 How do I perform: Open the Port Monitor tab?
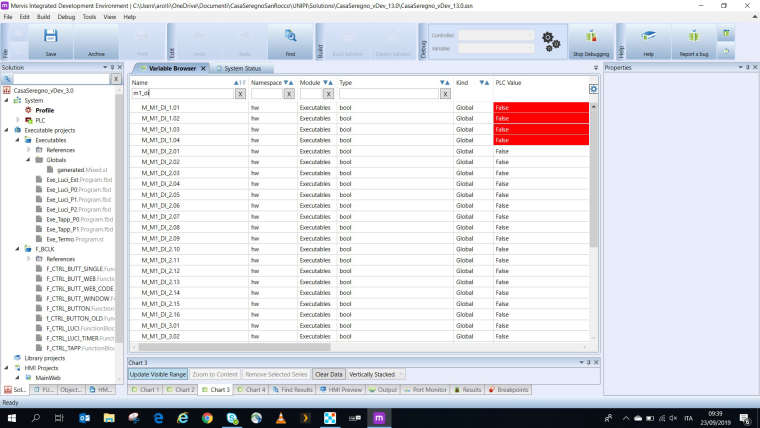[425, 390]
